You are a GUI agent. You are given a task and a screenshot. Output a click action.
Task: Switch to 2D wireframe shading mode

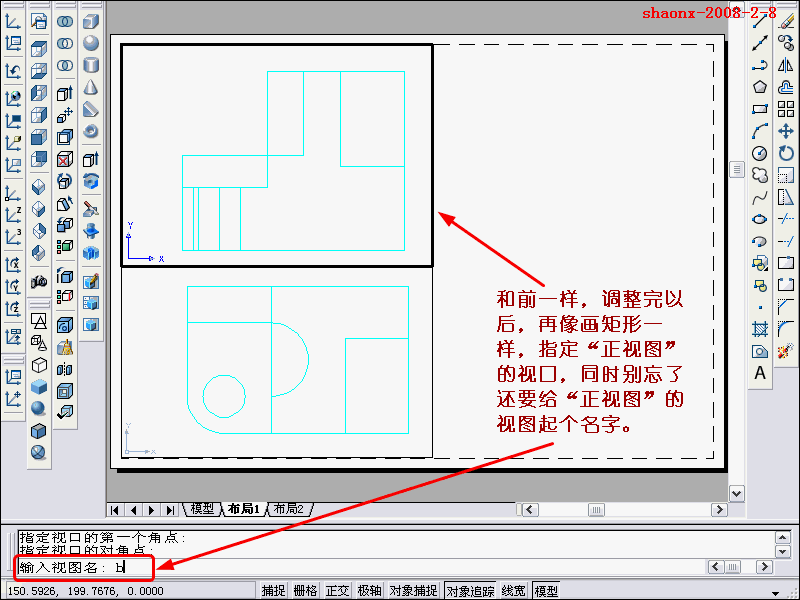(x=39, y=321)
